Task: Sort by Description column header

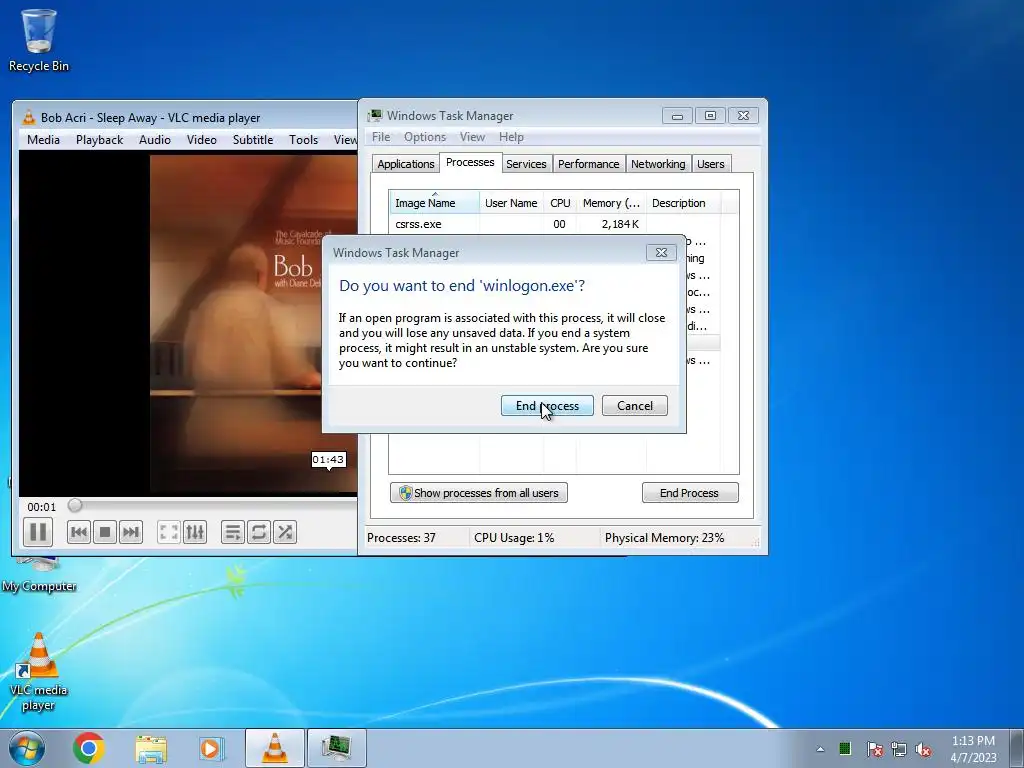Action: [x=684, y=203]
